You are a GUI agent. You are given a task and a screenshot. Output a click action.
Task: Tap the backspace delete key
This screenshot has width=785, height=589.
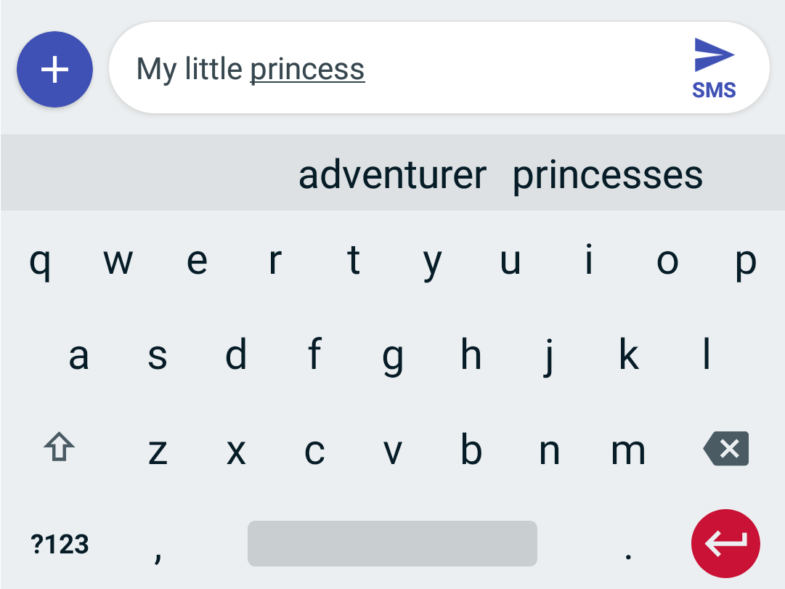[x=726, y=449]
